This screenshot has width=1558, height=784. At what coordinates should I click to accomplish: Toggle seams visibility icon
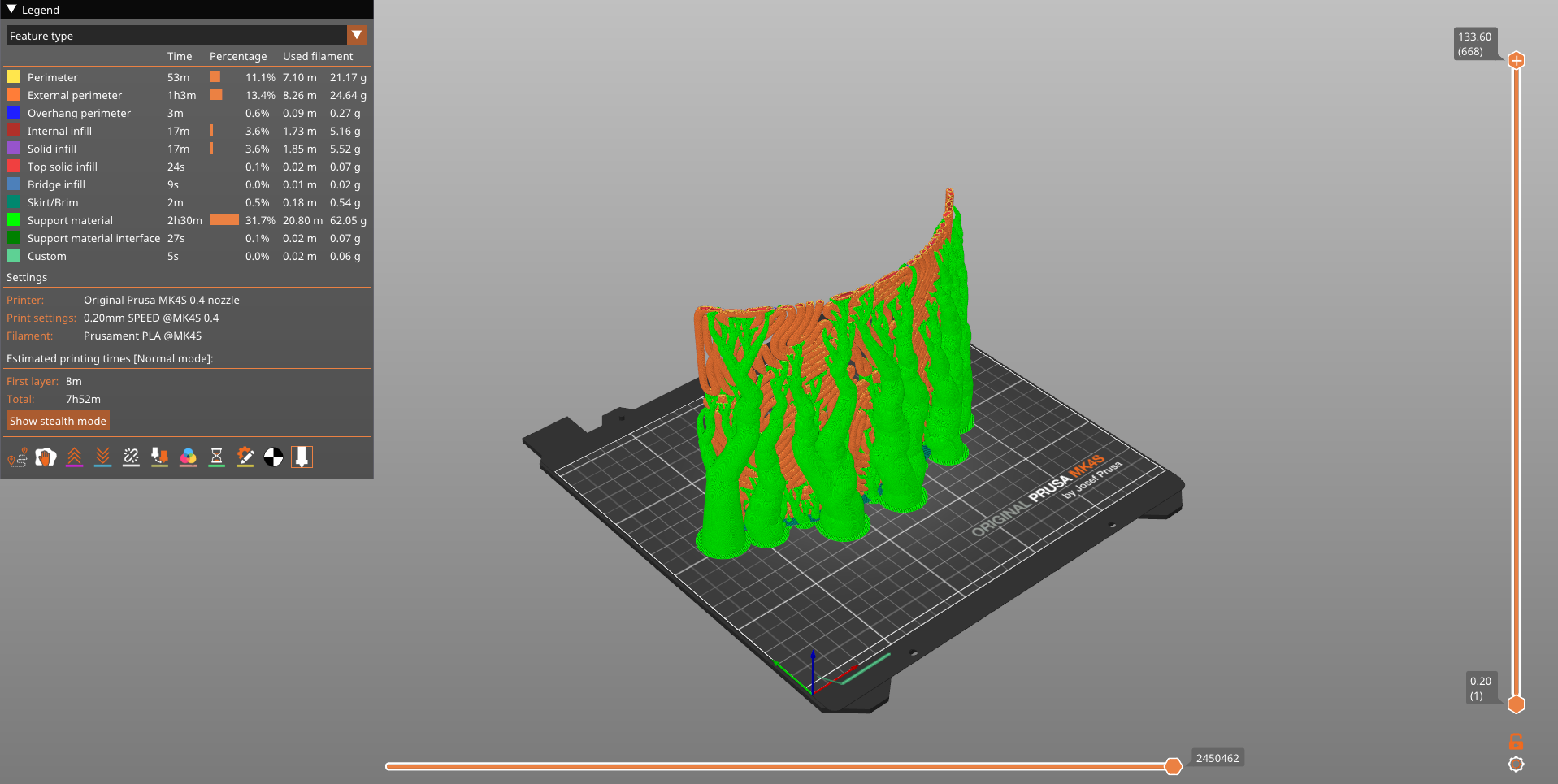point(132,457)
